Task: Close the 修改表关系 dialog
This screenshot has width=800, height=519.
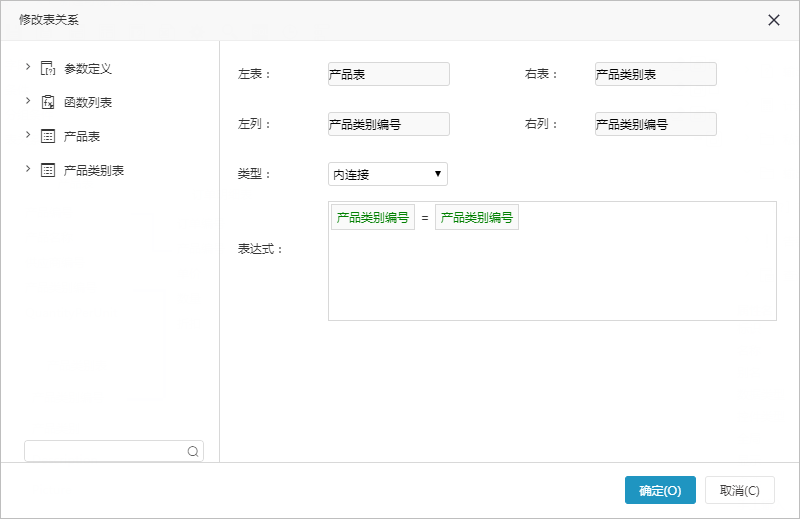Action: pos(773,20)
